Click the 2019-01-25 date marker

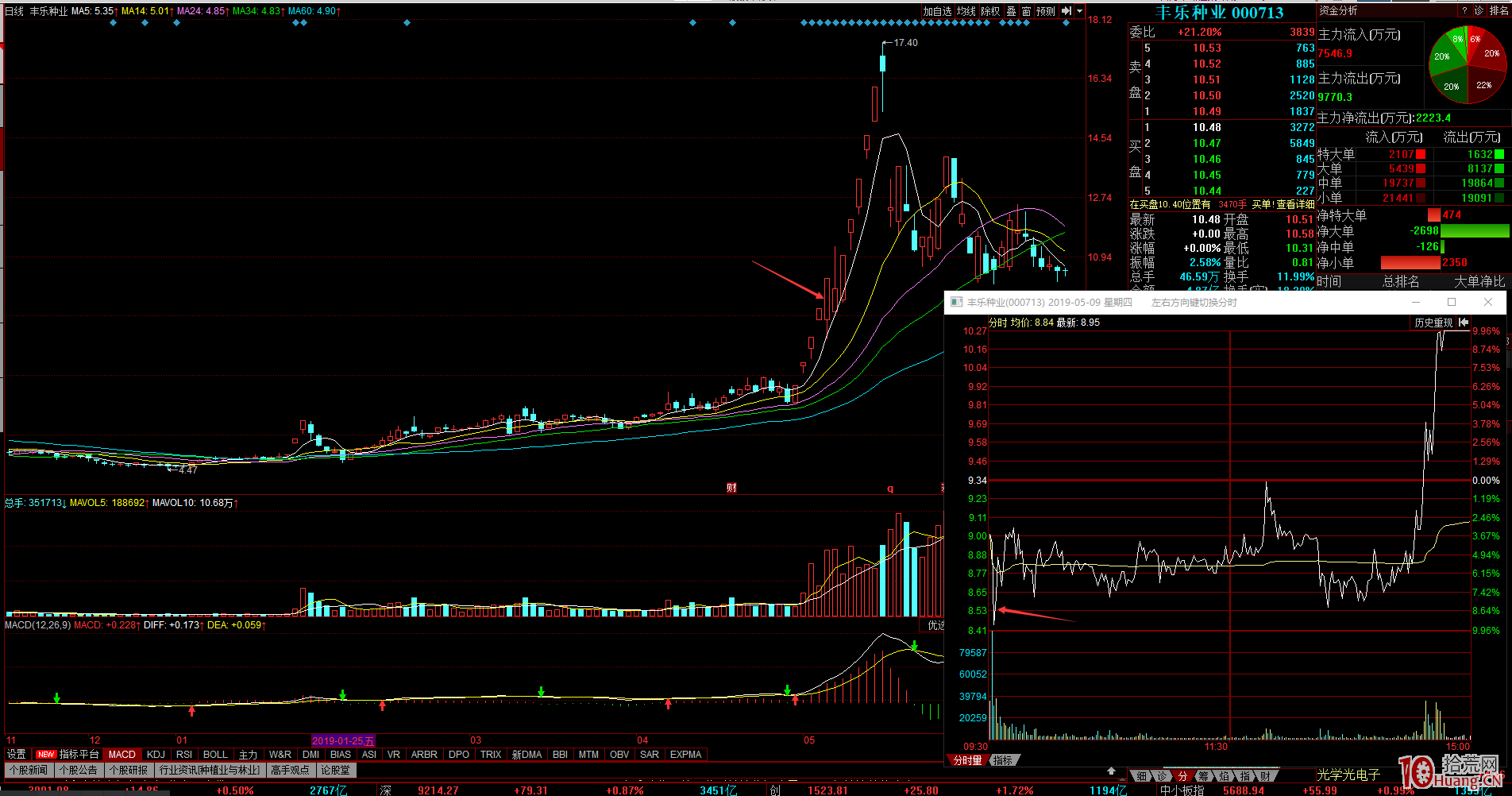[x=343, y=740]
